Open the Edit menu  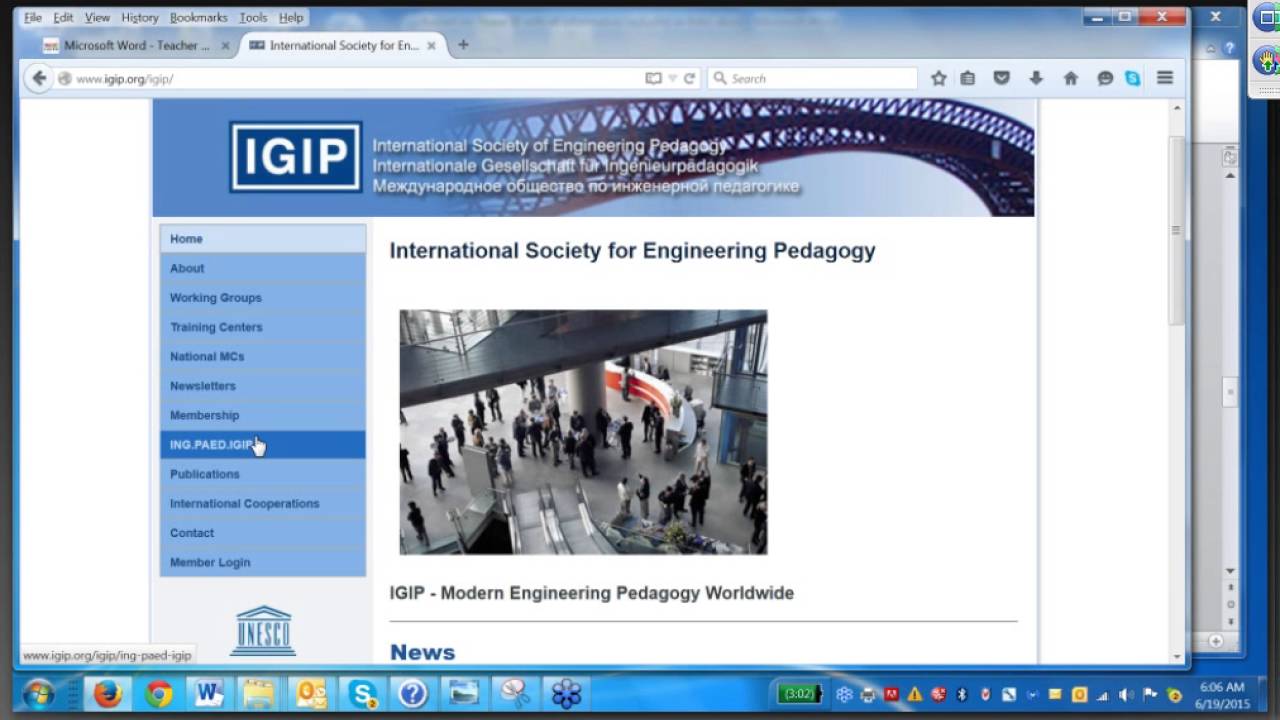pos(63,18)
